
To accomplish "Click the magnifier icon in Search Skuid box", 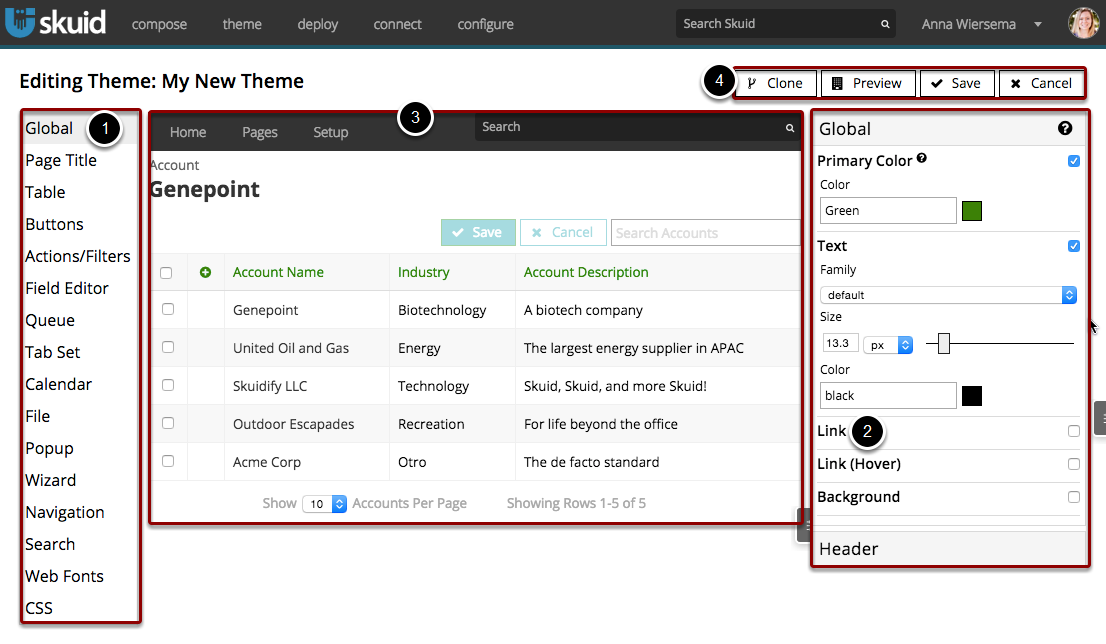I will [885, 24].
